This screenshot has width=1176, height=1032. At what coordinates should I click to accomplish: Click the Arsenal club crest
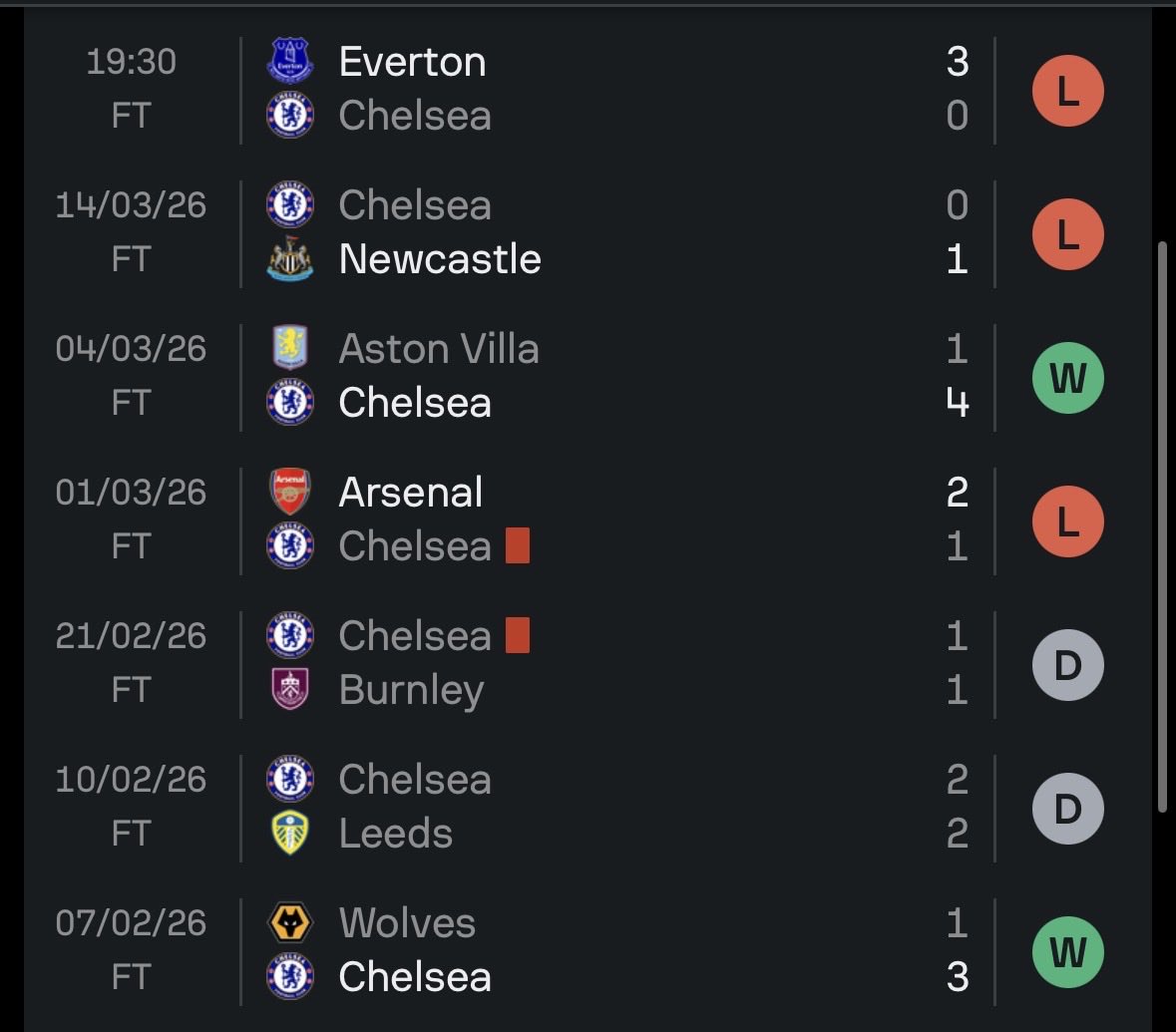[290, 492]
